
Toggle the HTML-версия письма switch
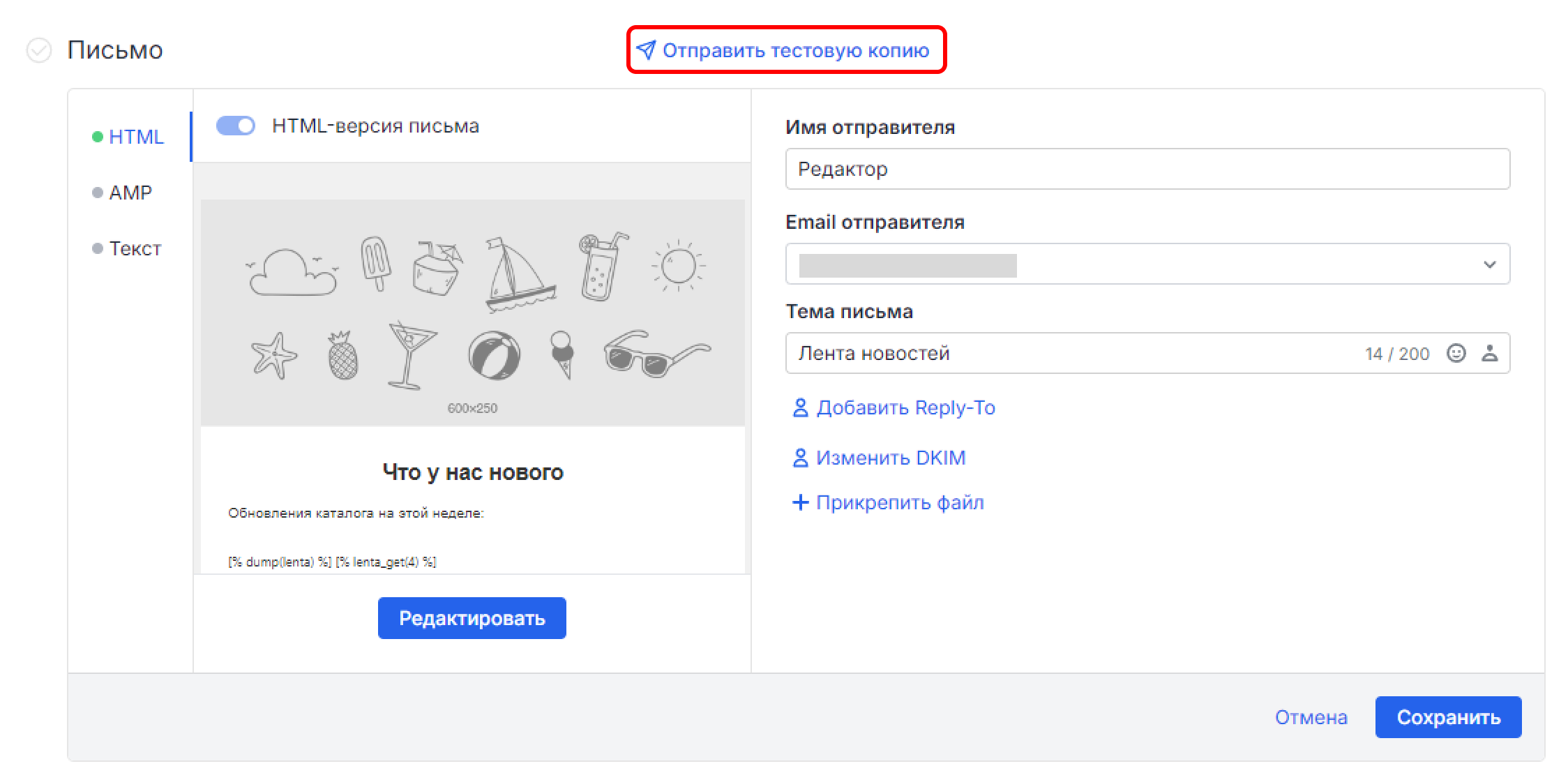point(235,126)
